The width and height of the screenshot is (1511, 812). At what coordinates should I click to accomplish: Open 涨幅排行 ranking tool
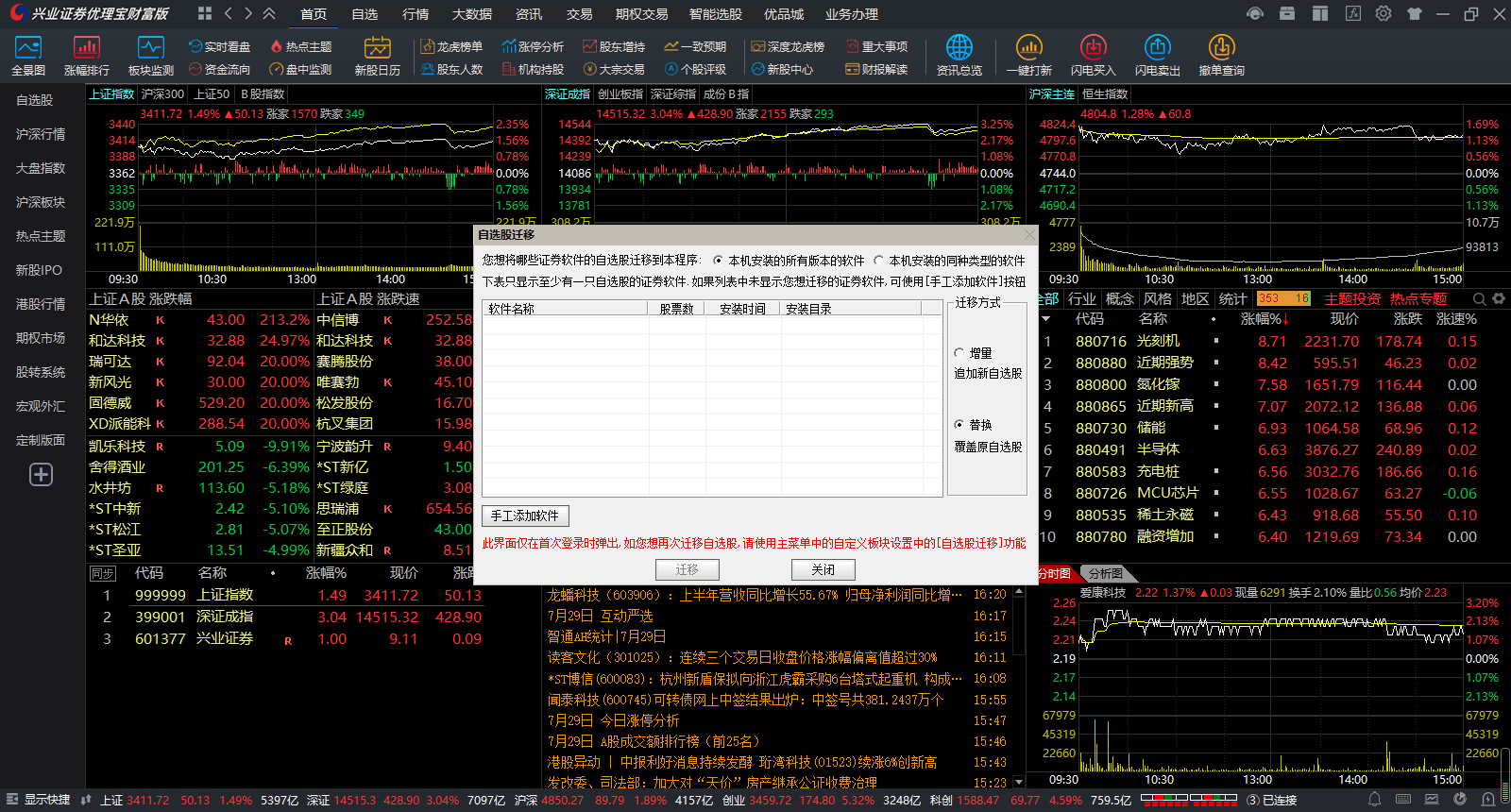coord(87,57)
